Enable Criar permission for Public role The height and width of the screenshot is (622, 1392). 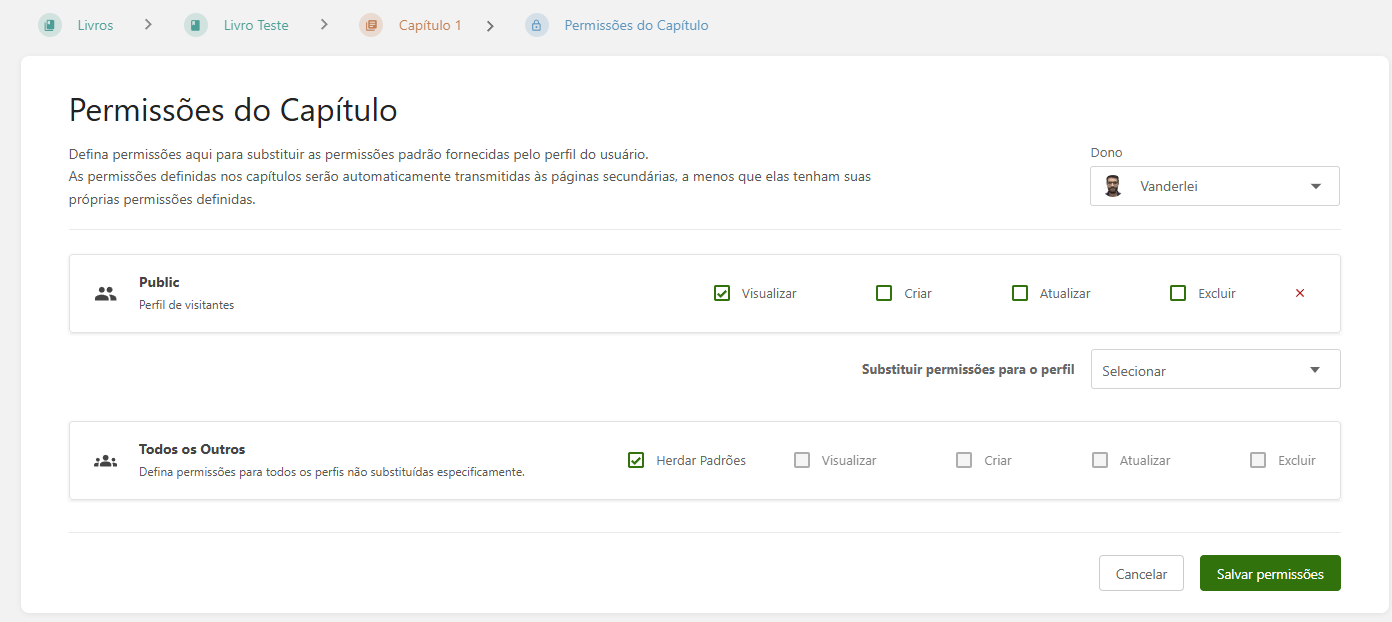[x=884, y=293]
